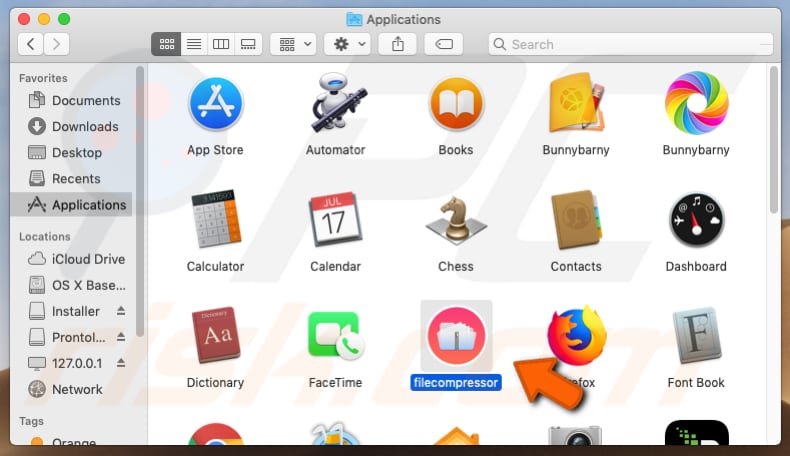Open the Dictionary application
Screen dimensions: 790x456
click(216, 336)
